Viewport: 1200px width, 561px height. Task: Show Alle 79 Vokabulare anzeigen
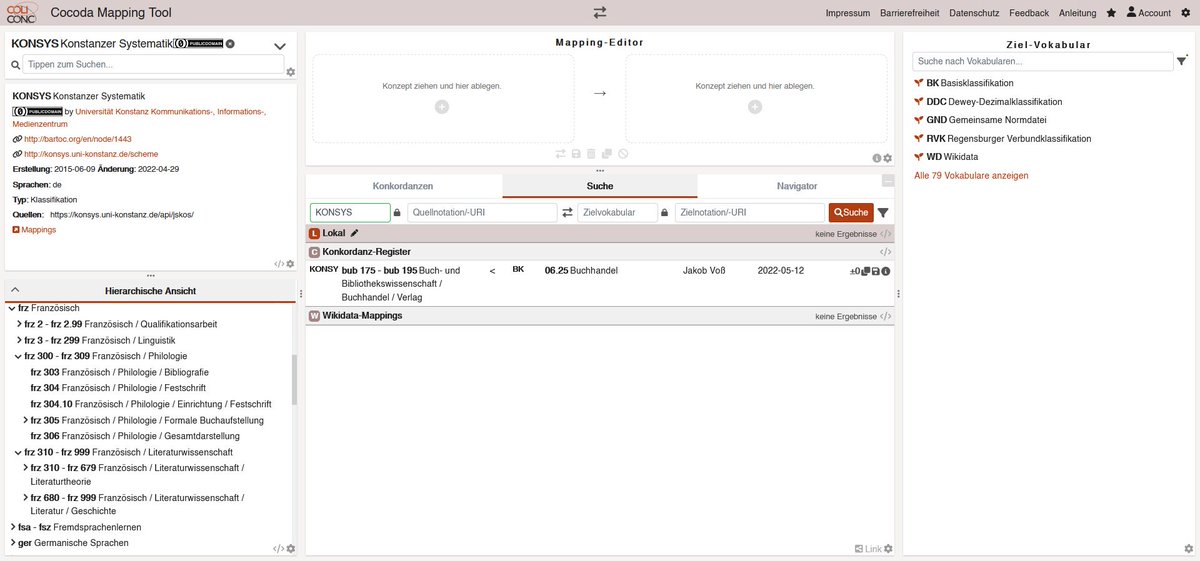coord(971,176)
